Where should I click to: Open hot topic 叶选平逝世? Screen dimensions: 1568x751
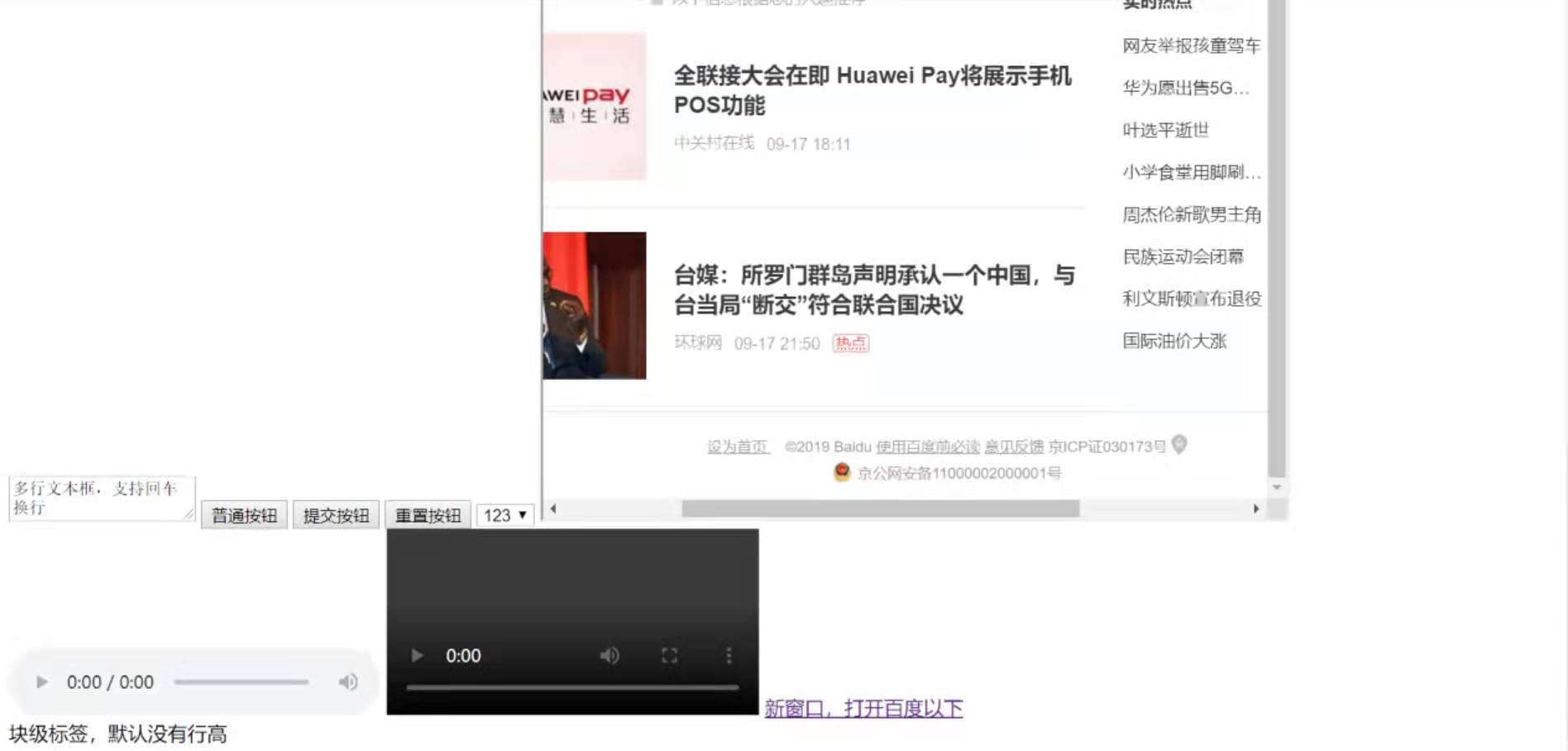(1165, 130)
